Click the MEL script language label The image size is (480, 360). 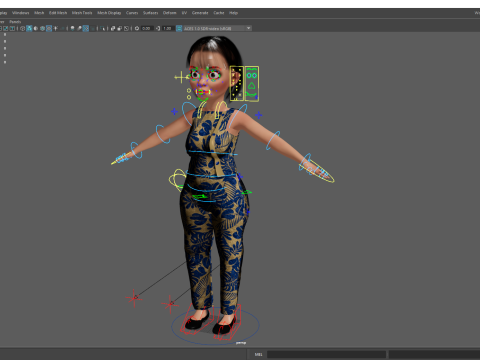[x=258, y=354]
